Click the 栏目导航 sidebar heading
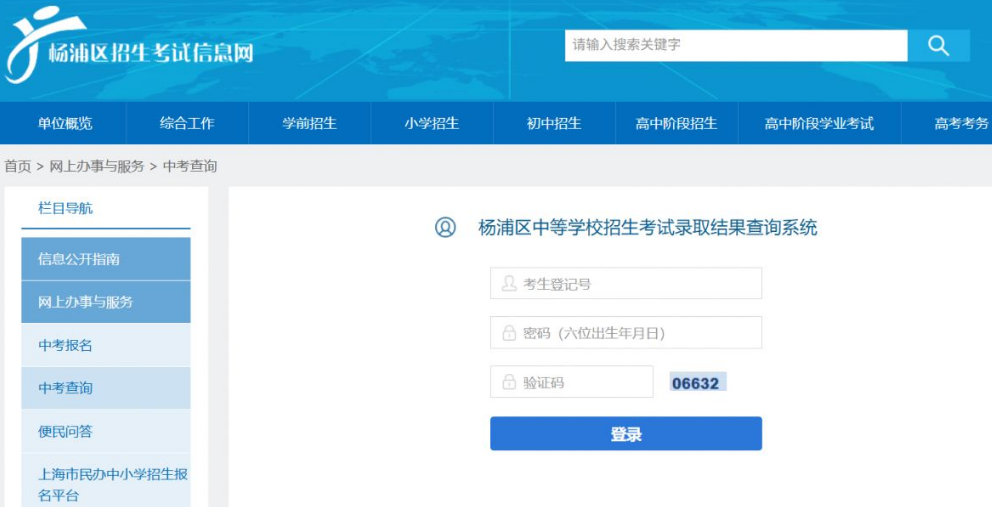 point(65,208)
